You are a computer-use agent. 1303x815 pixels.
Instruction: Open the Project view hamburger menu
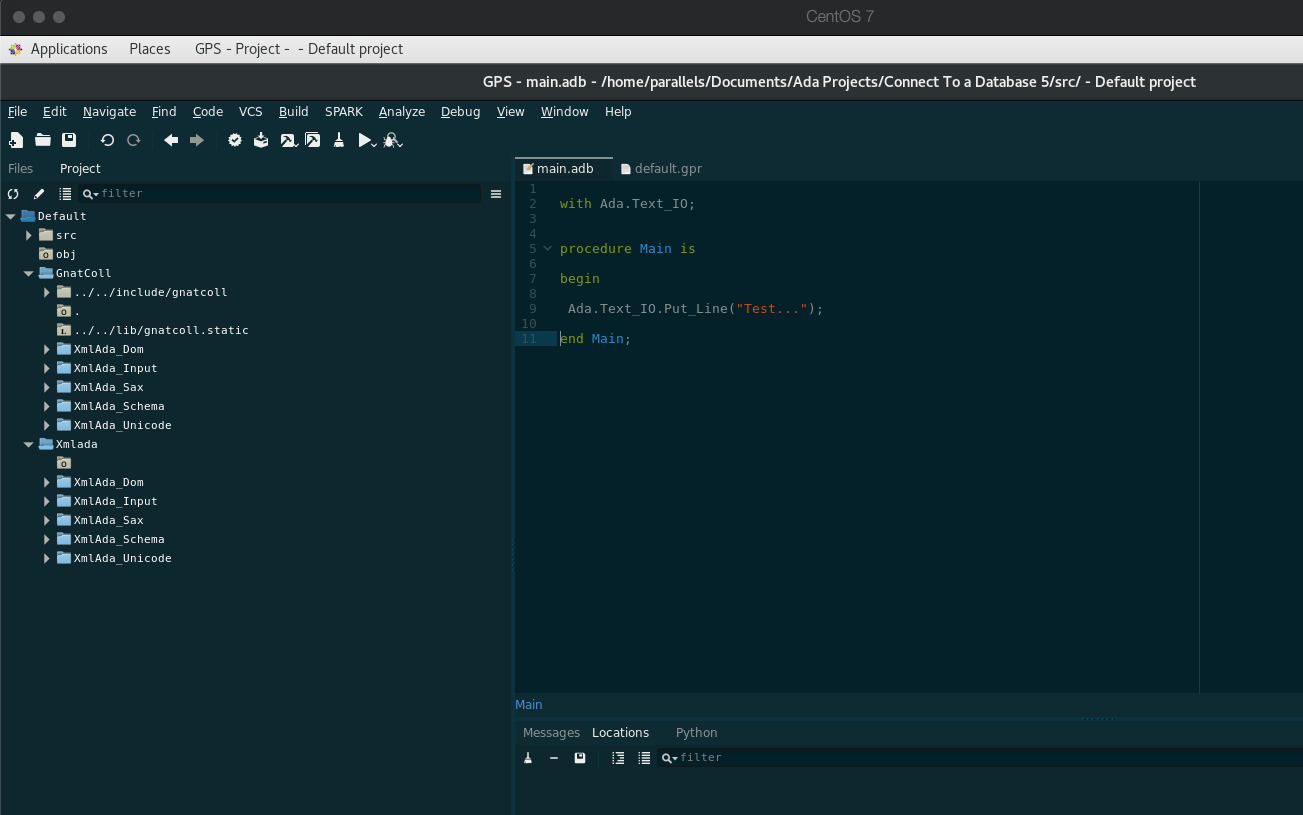coord(496,194)
